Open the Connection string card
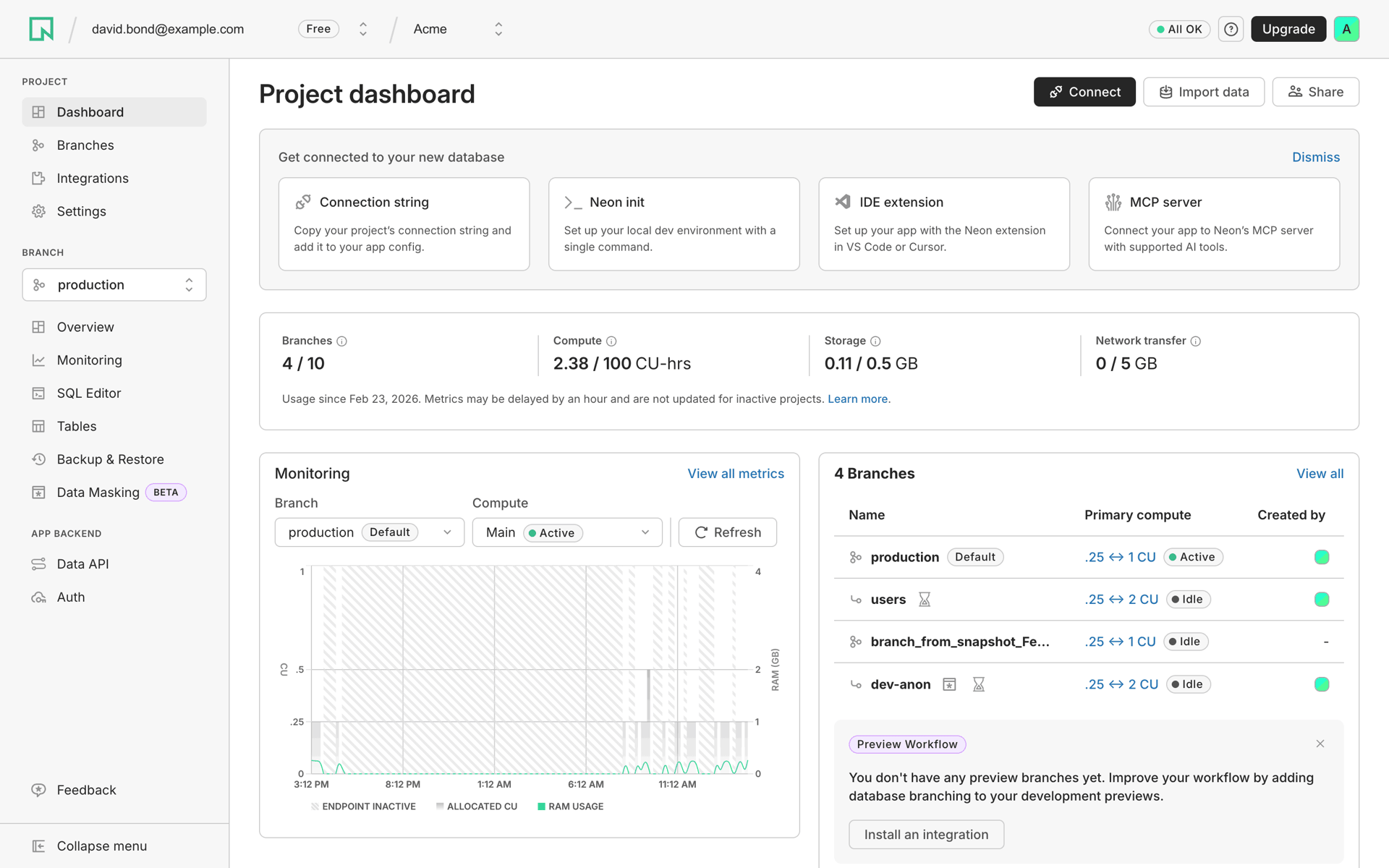 [x=404, y=224]
